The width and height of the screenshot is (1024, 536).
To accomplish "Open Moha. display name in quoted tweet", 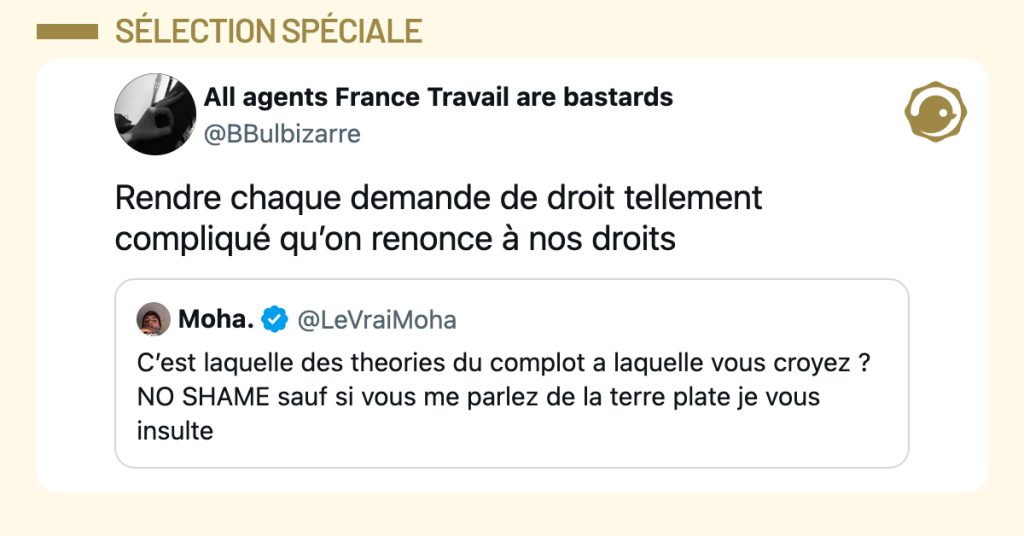I will click(215, 319).
